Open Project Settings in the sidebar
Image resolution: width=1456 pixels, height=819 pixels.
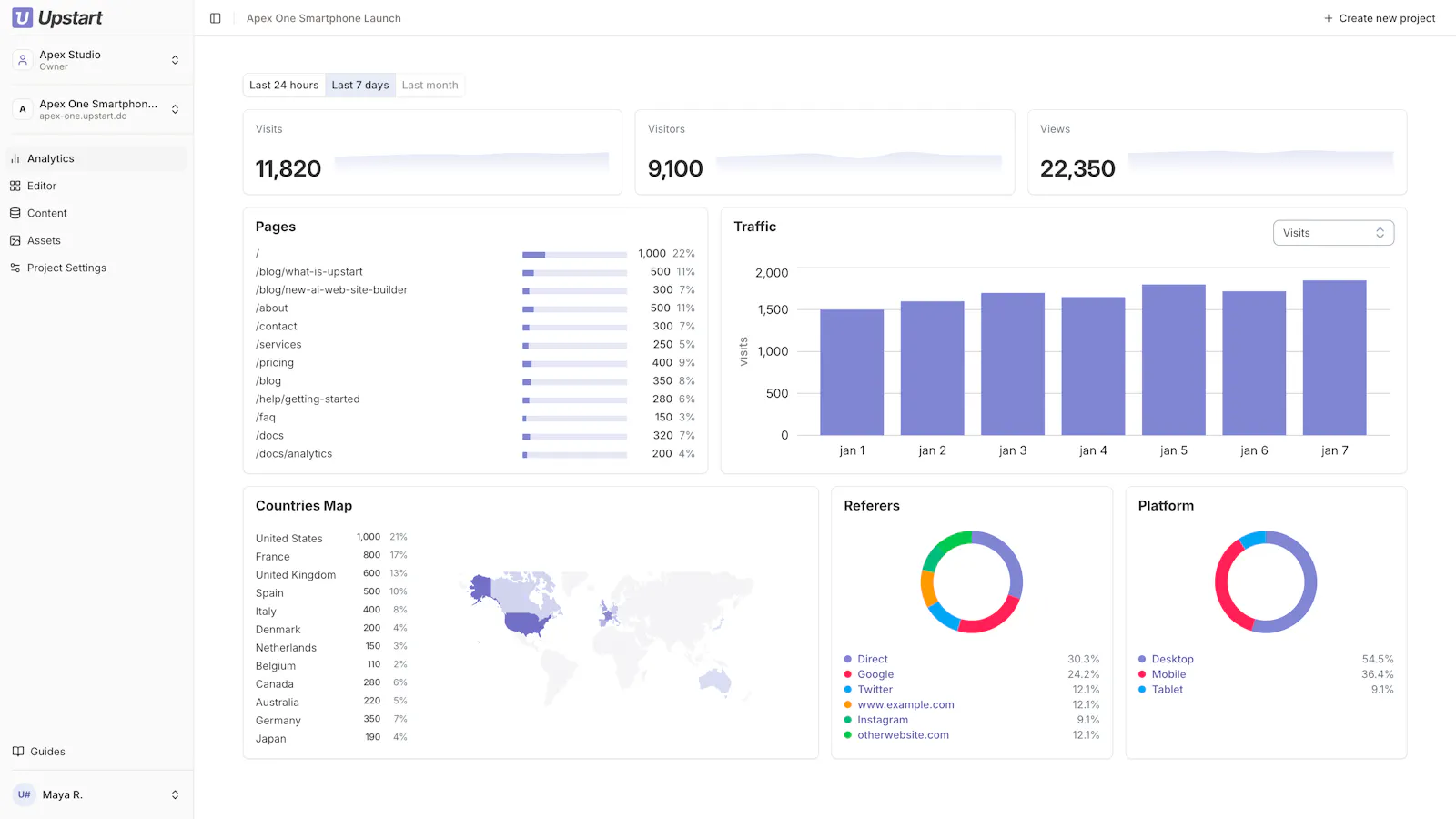(x=96, y=268)
